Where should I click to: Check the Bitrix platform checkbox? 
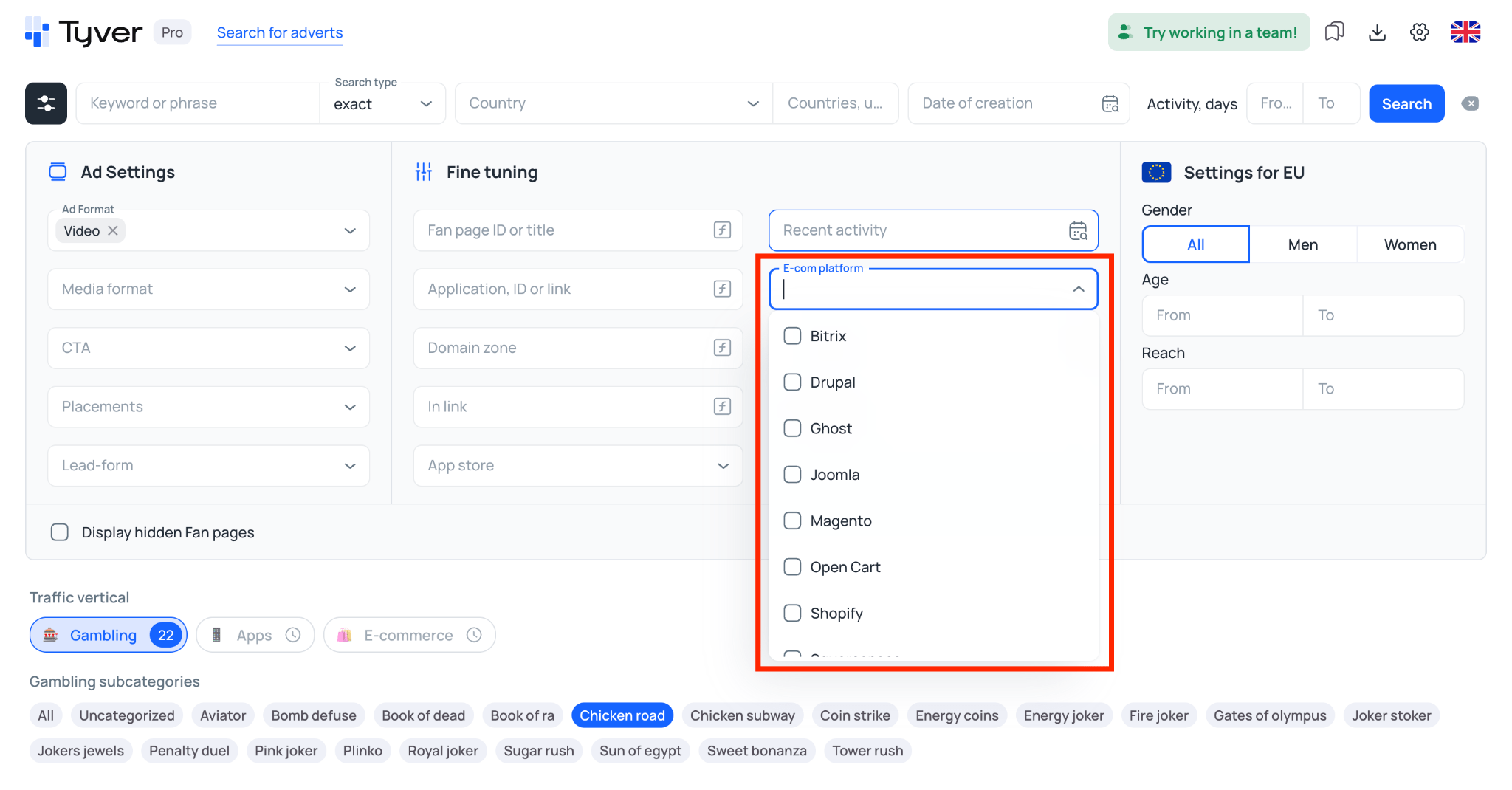792,336
